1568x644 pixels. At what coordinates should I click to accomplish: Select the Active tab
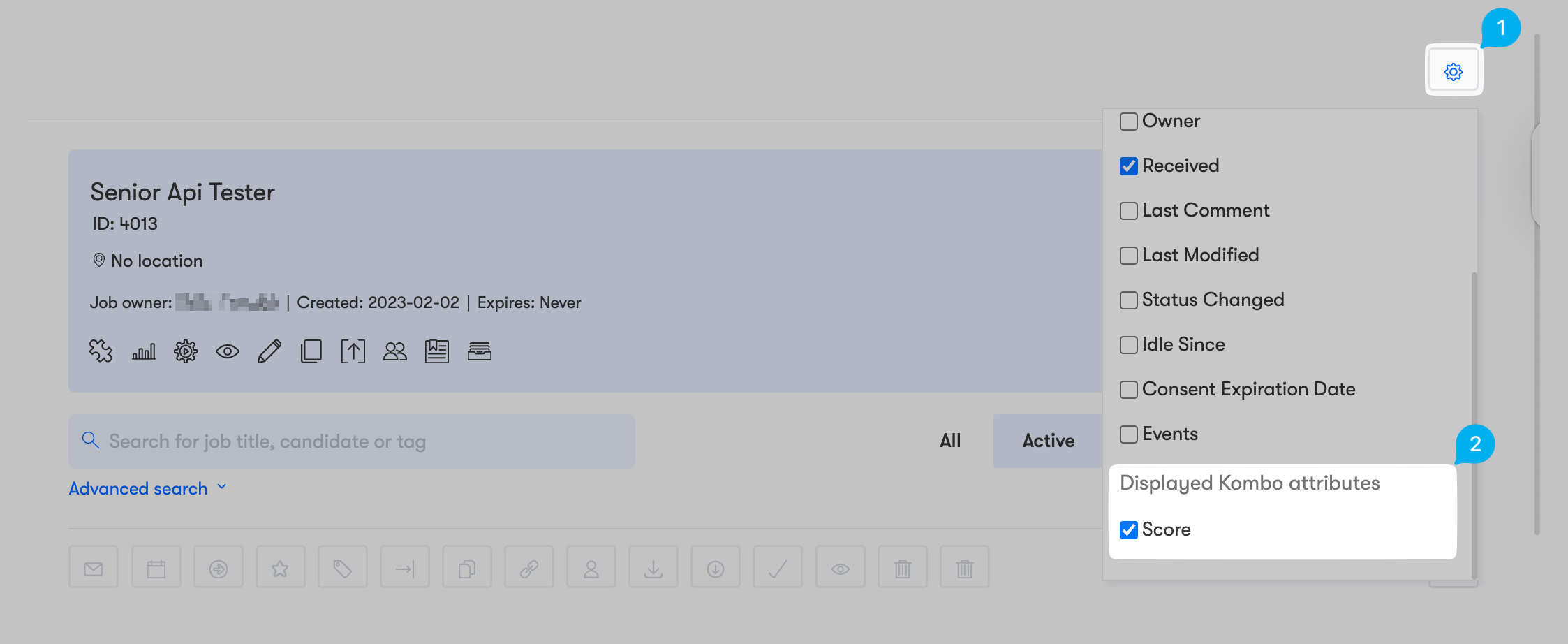[1048, 441]
